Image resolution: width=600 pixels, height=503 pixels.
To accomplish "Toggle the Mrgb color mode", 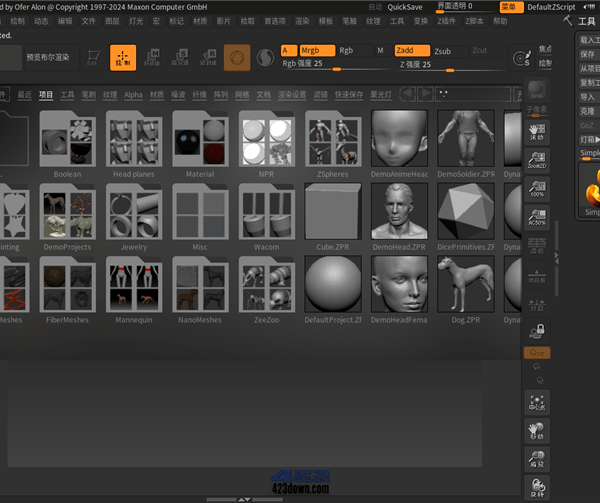I will [x=318, y=50].
